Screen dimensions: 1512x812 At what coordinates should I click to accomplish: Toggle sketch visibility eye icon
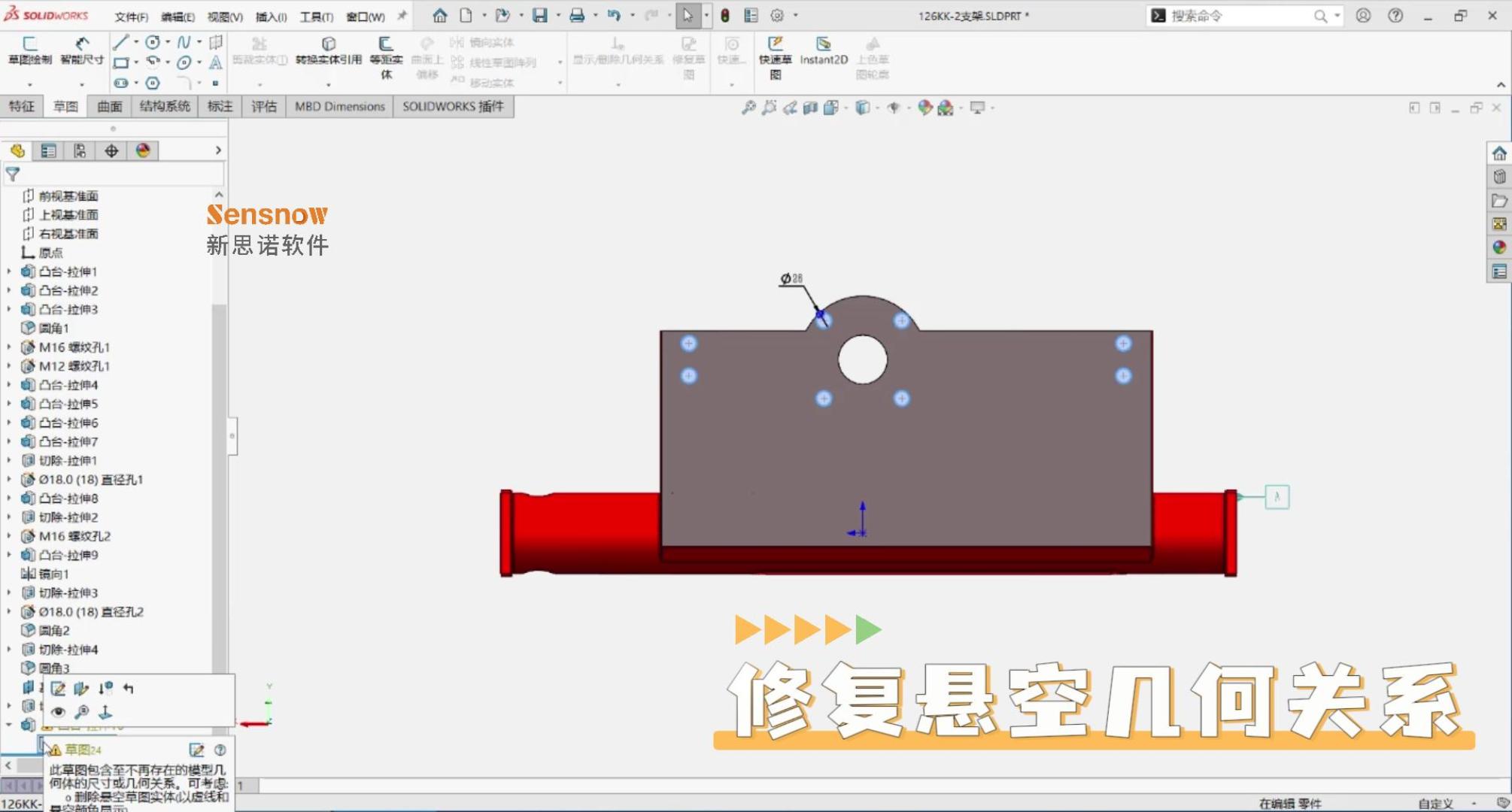pos(58,711)
